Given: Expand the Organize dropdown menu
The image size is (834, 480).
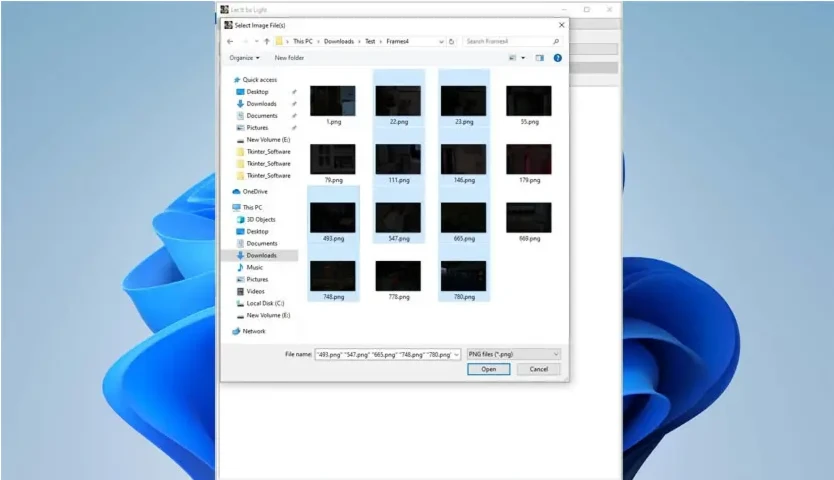Looking at the screenshot, I should tap(244, 58).
